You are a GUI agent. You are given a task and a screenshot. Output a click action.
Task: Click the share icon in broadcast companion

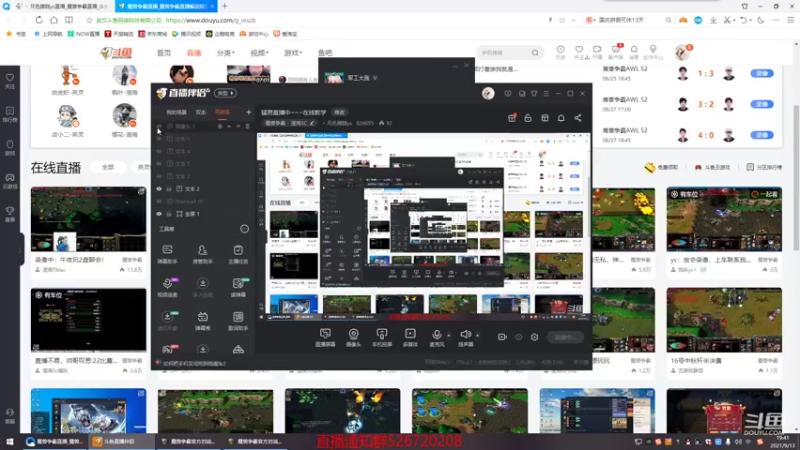click(578, 118)
